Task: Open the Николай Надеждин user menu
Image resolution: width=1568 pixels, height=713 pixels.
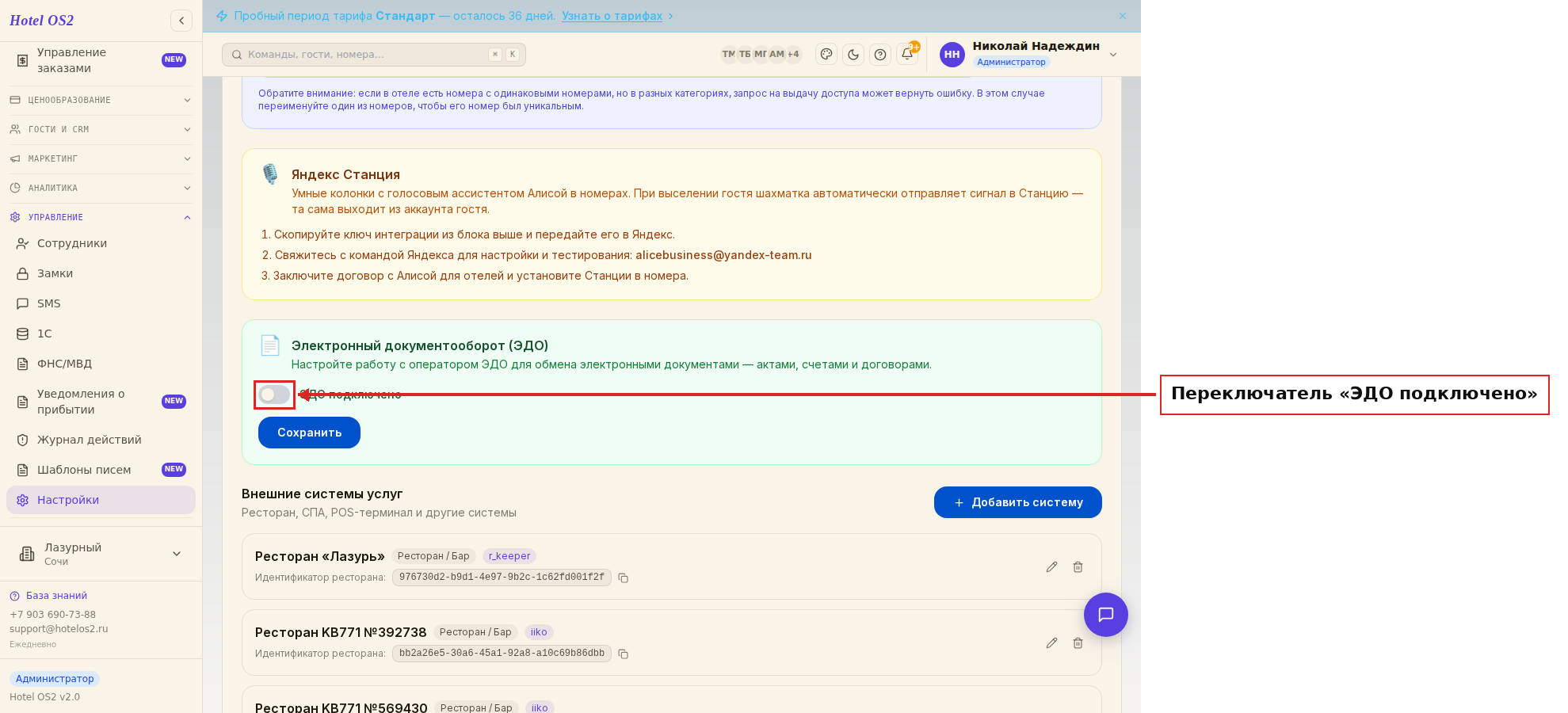Action: 1029,54
